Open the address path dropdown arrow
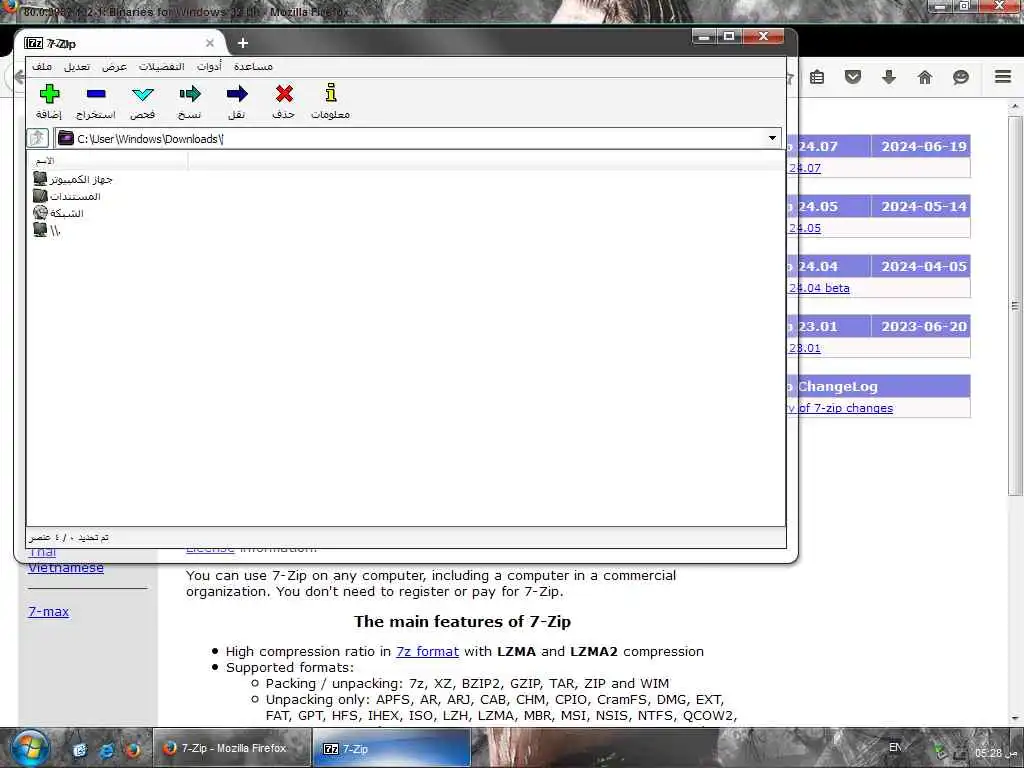 pos(772,138)
